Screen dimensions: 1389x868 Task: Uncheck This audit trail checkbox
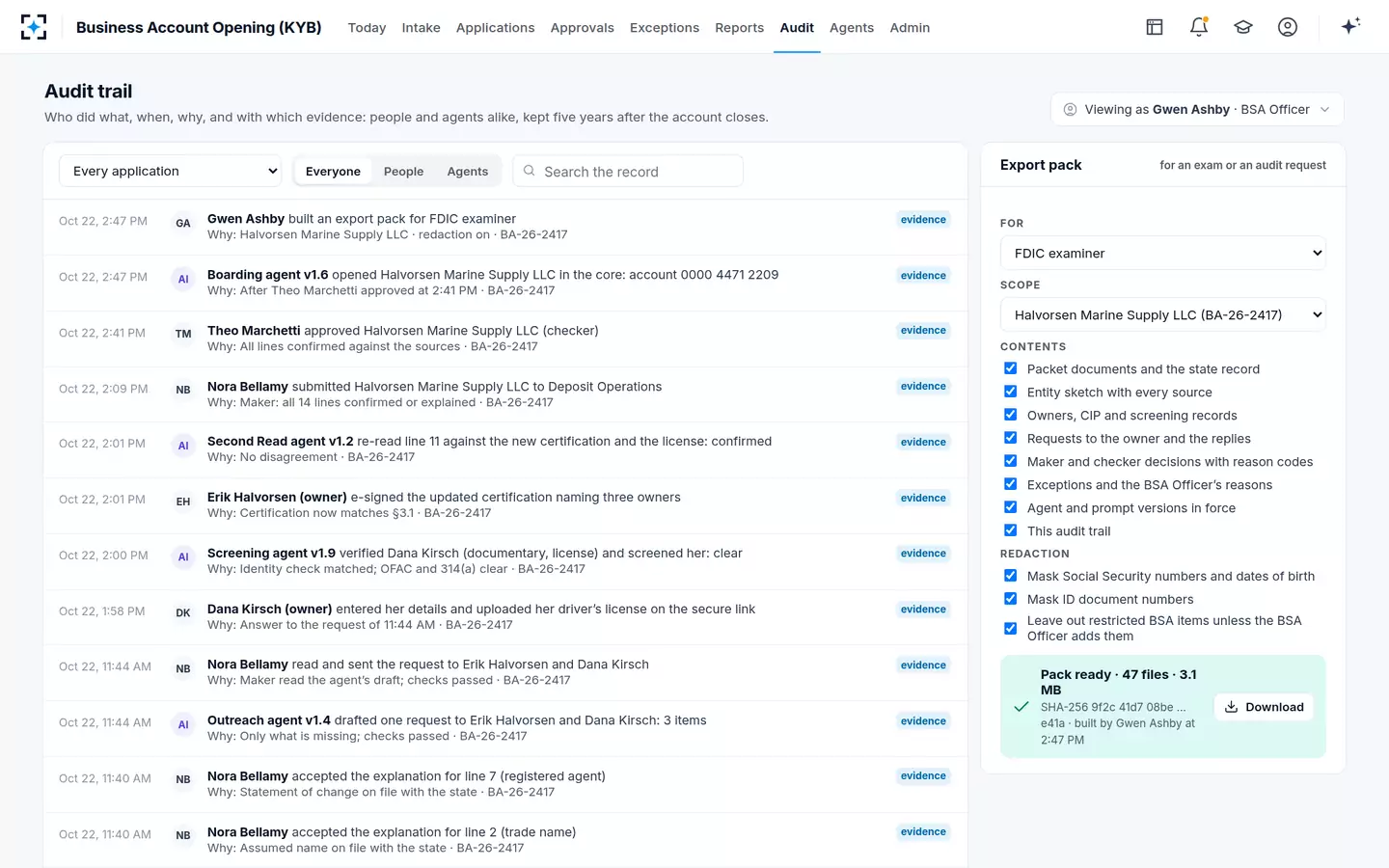tap(1010, 530)
